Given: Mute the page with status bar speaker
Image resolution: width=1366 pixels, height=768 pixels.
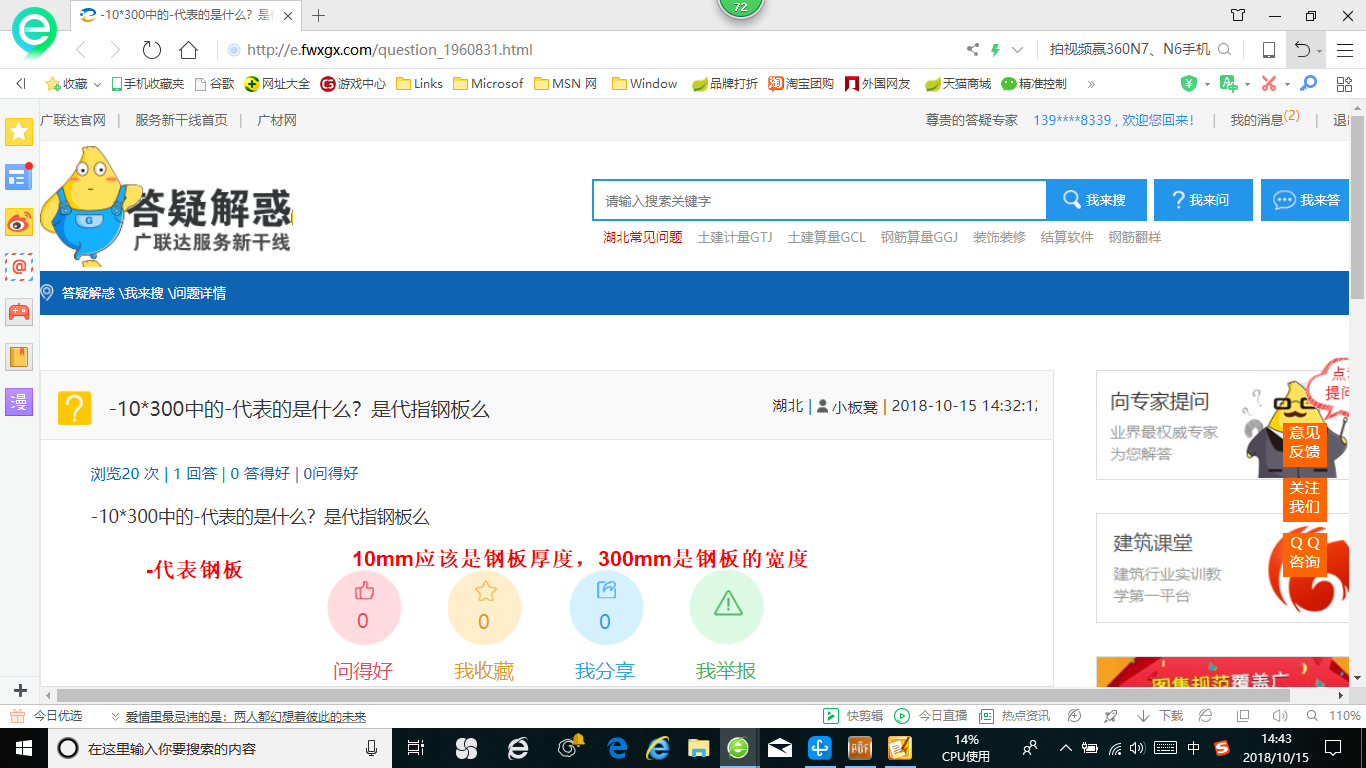Looking at the screenshot, I should click(x=1279, y=716).
